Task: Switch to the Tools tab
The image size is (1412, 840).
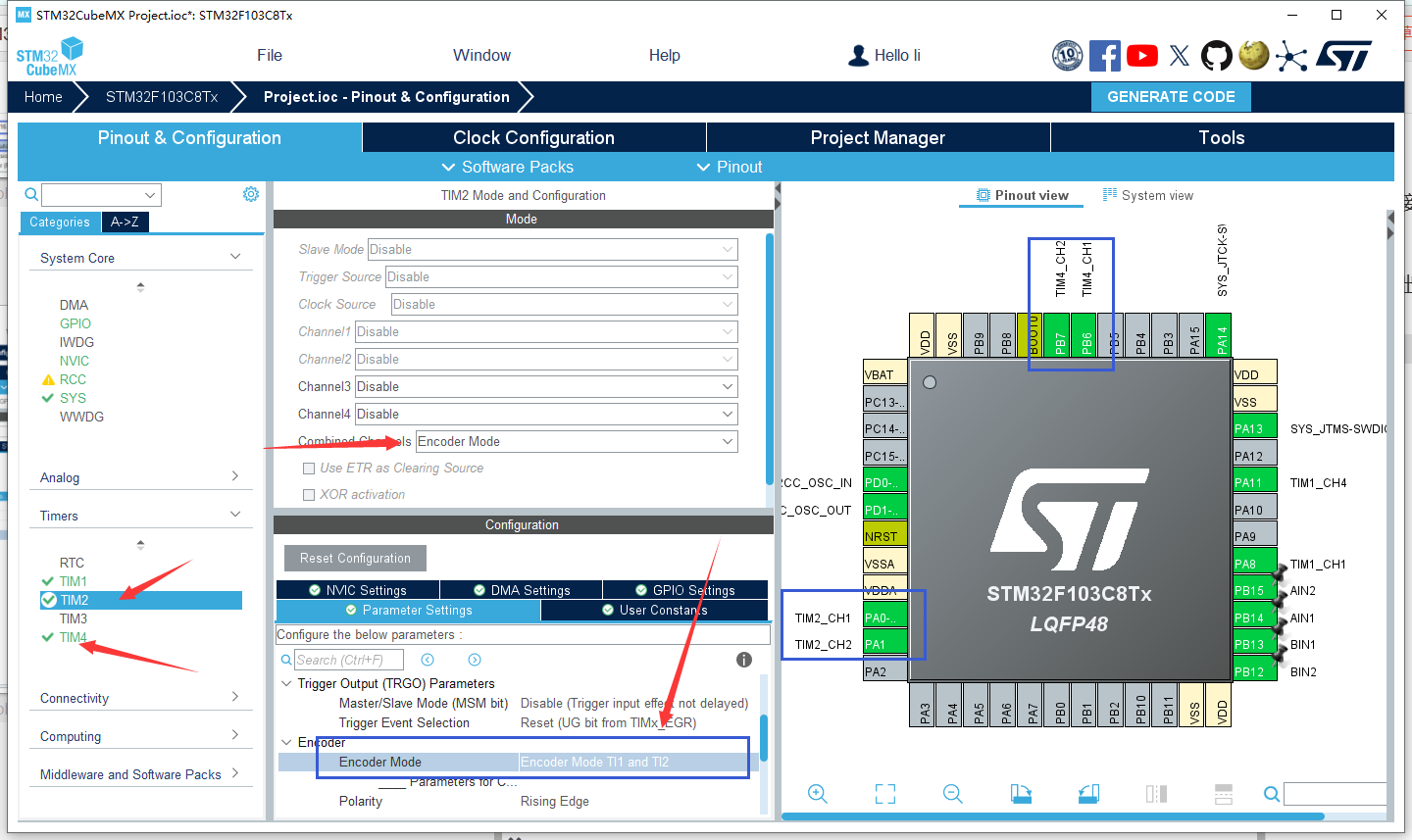Action: click(1222, 138)
